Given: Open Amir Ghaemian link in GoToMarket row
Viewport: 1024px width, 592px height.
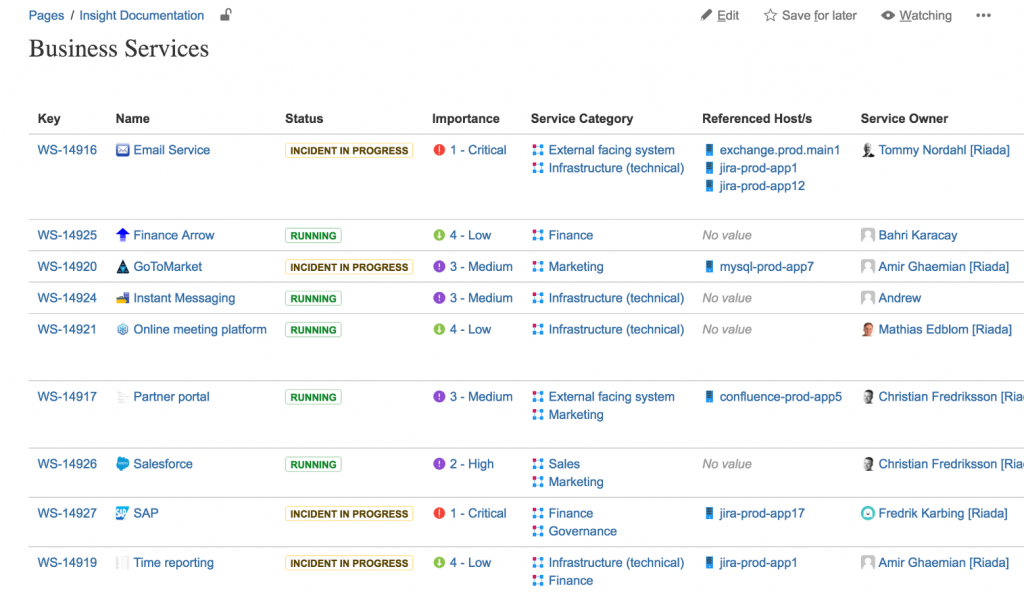Looking at the screenshot, I should (x=944, y=267).
